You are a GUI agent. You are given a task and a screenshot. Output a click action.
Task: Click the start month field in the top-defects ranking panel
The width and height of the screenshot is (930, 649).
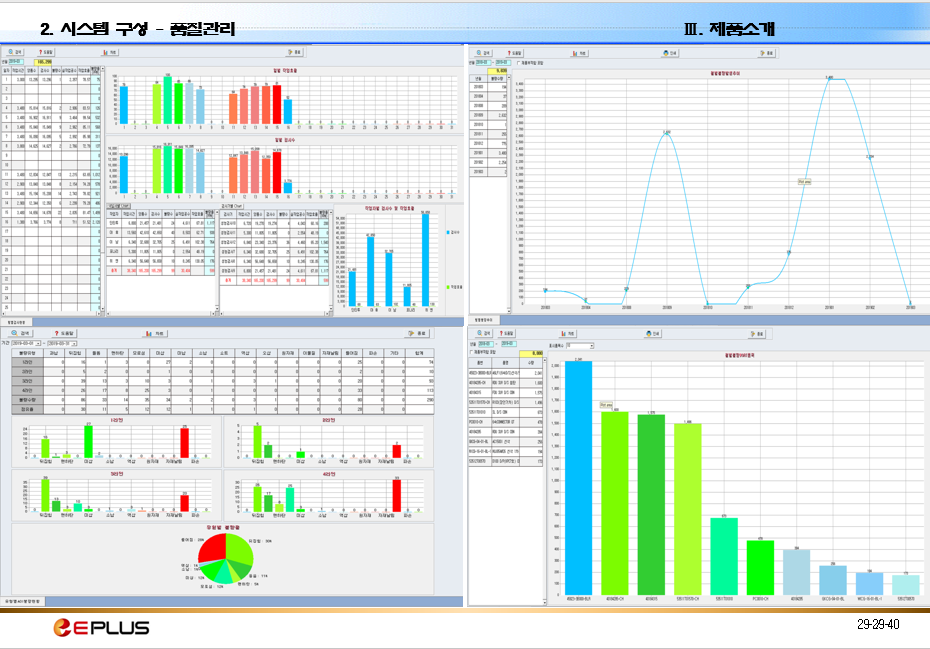485,344
